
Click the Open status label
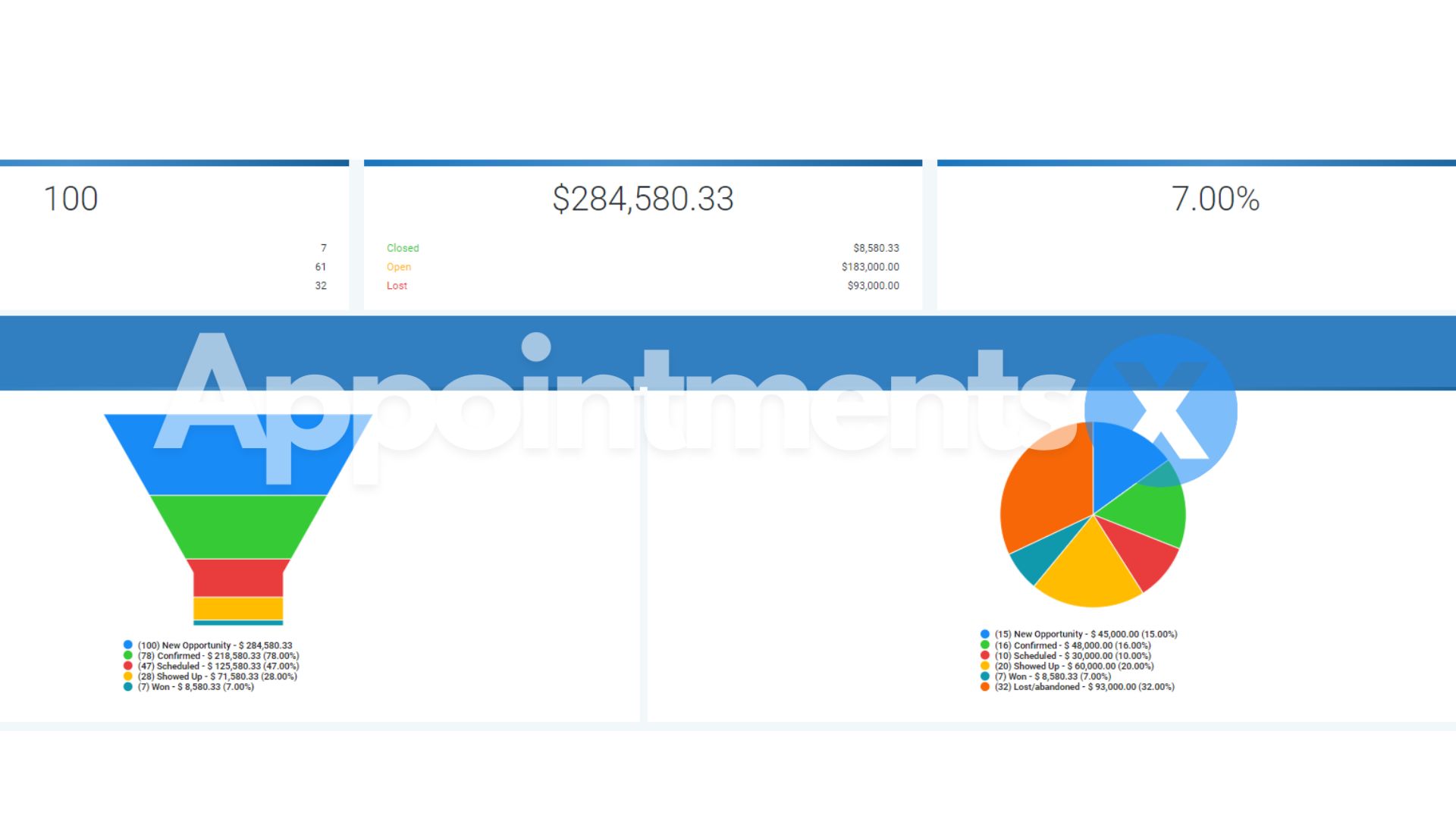coord(398,266)
